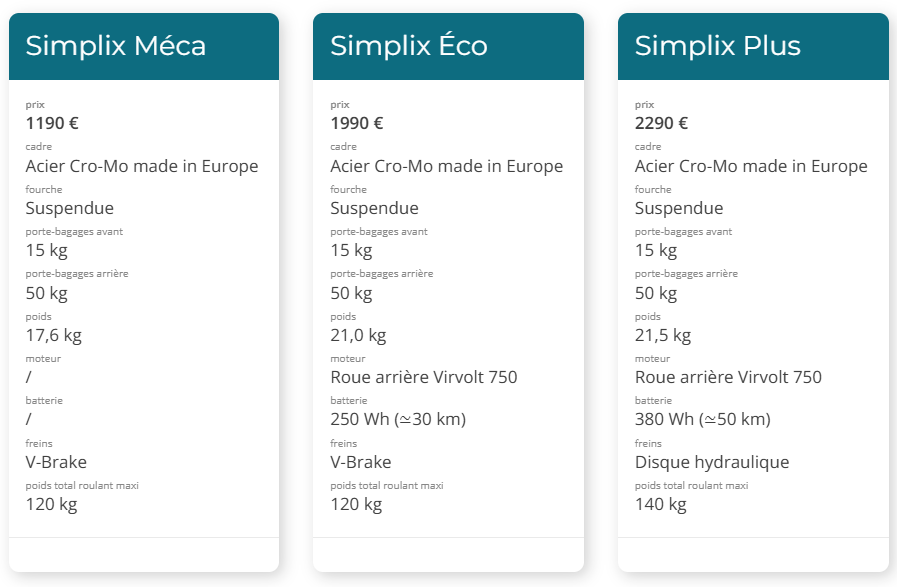Click V-Brake in the Simplix Éco card
Screen dimensions: 897x587
(x=361, y=462)
